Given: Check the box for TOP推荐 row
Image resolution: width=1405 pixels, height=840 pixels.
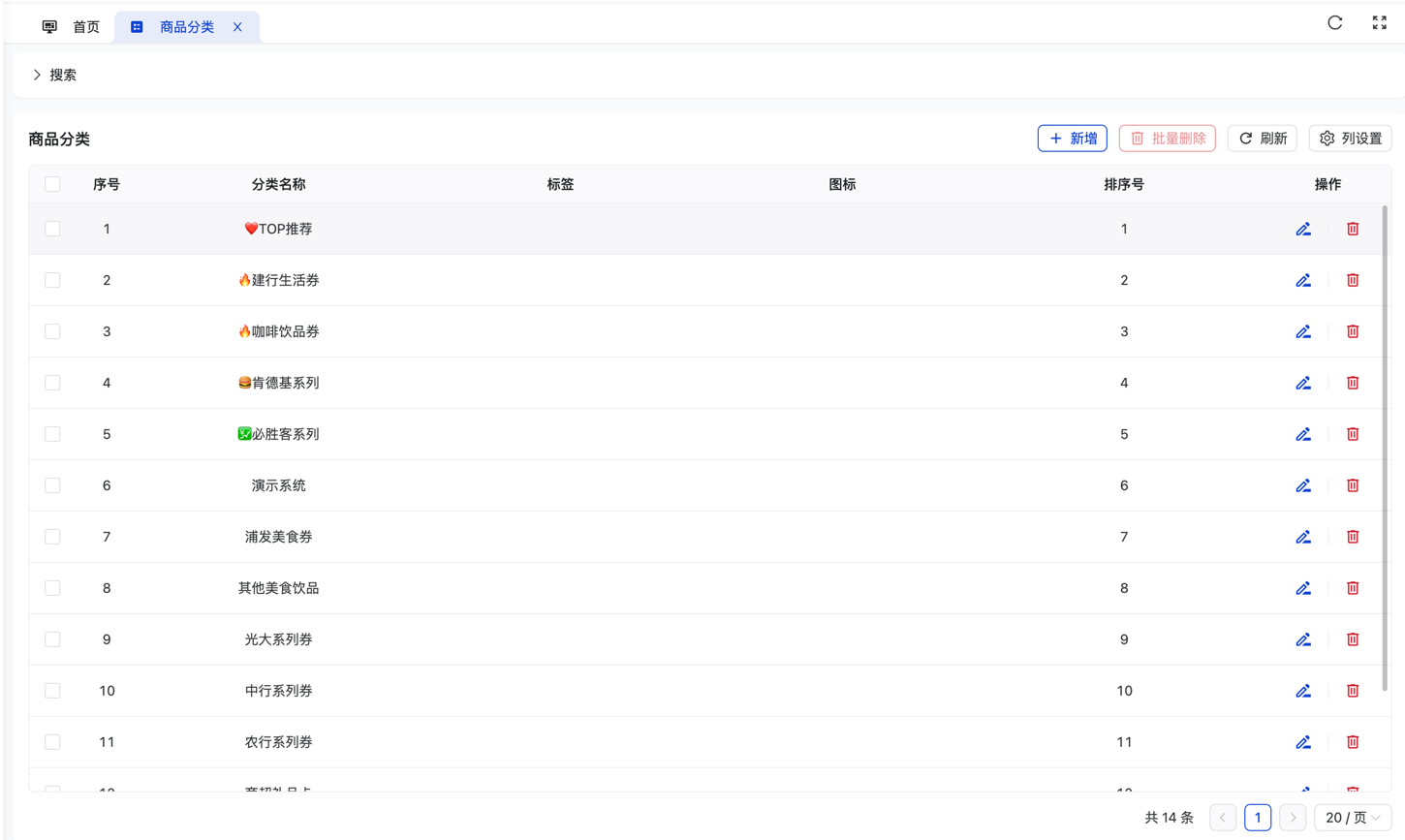Looking at the screenshot, I should [52, 229].
